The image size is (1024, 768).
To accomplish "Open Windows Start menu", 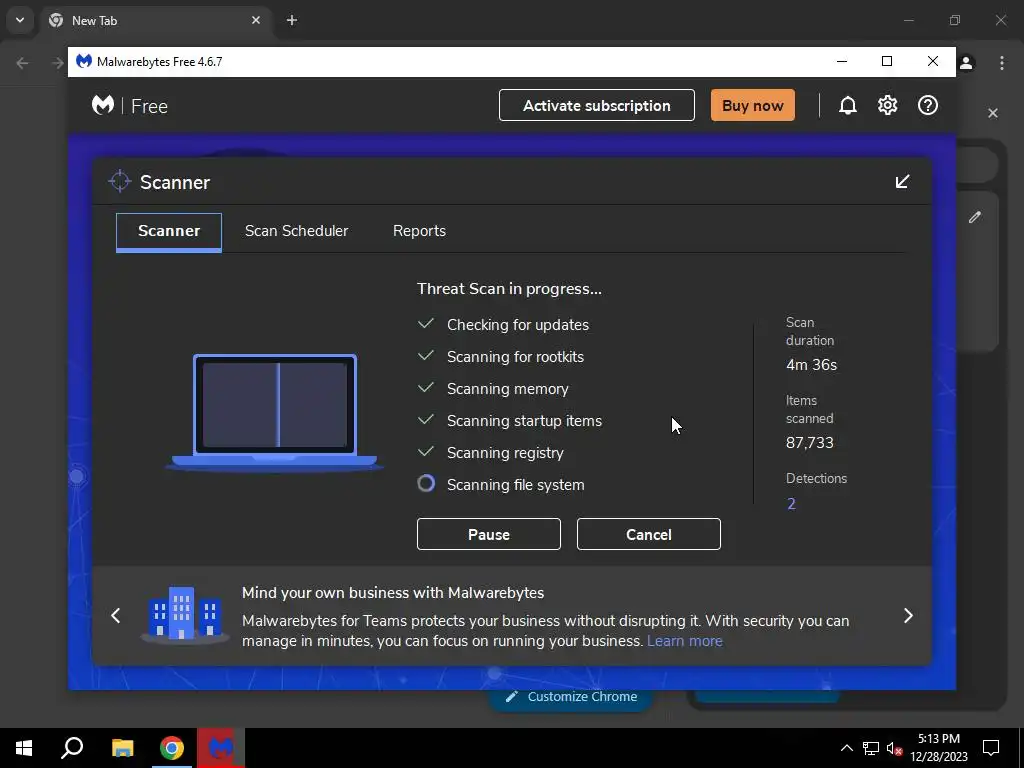I will coord(24,748).
